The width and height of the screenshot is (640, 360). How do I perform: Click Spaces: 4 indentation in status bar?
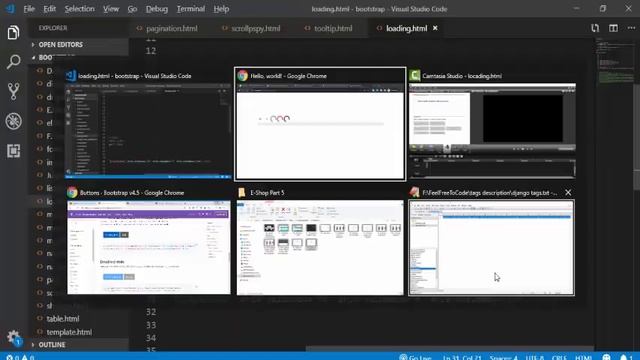click(504, 357)
